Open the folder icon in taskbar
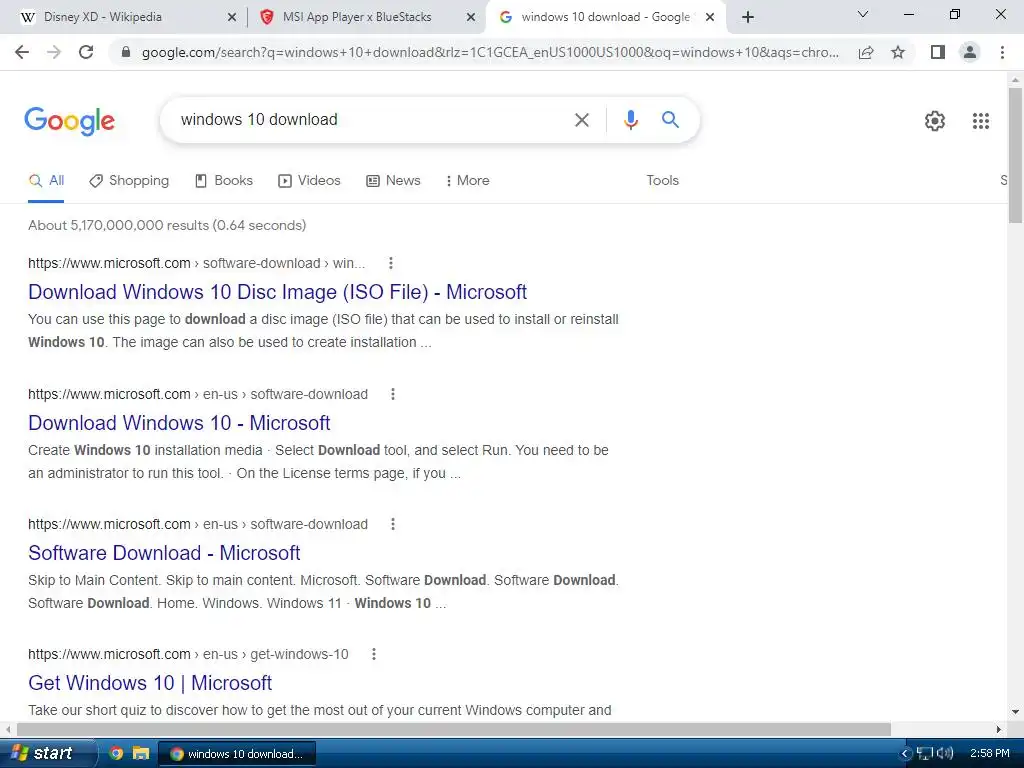The height and width of the screenshot is (768, 1024). [x=140, y=753]
